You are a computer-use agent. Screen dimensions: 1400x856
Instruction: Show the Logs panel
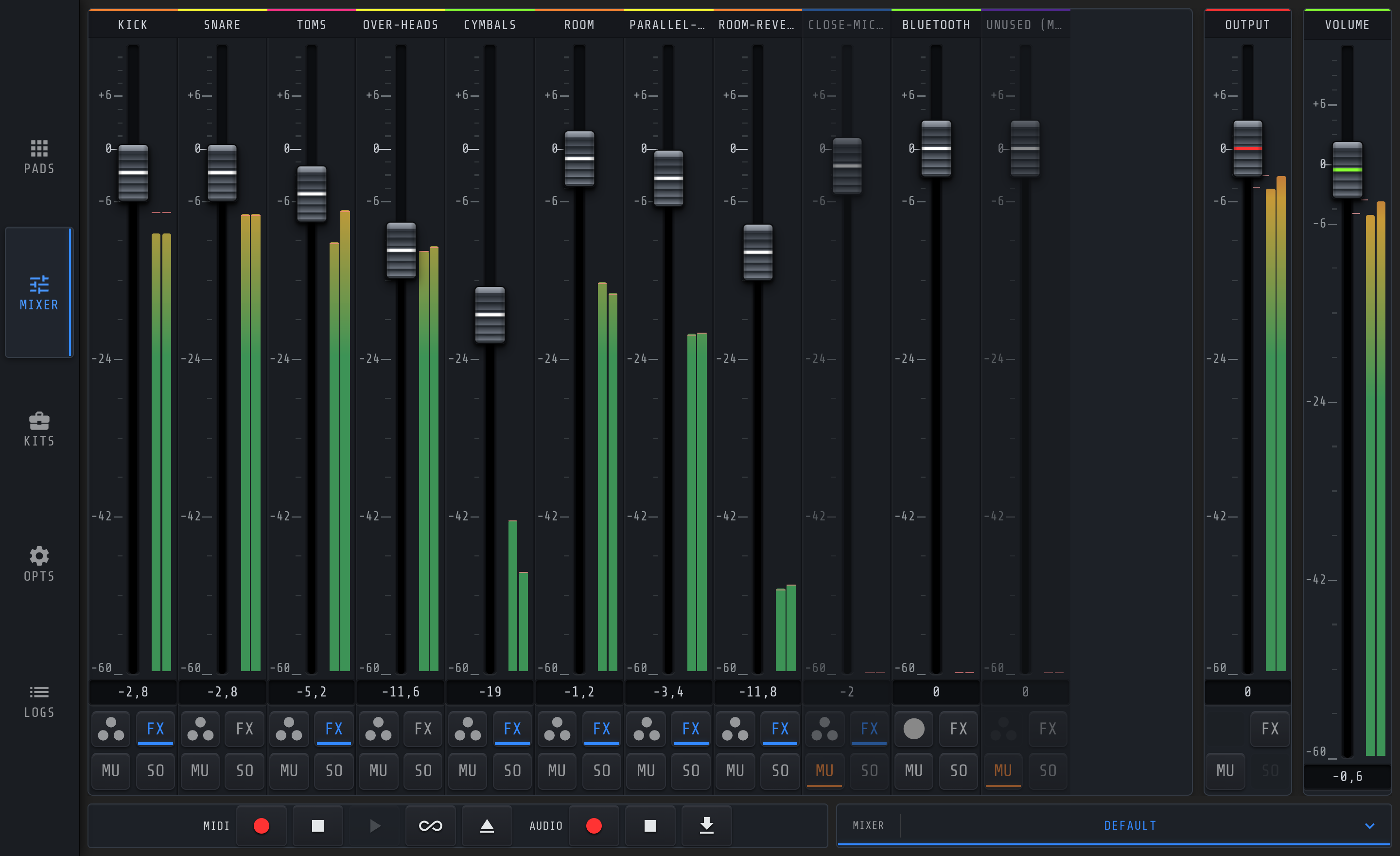[x=39, y=701]
